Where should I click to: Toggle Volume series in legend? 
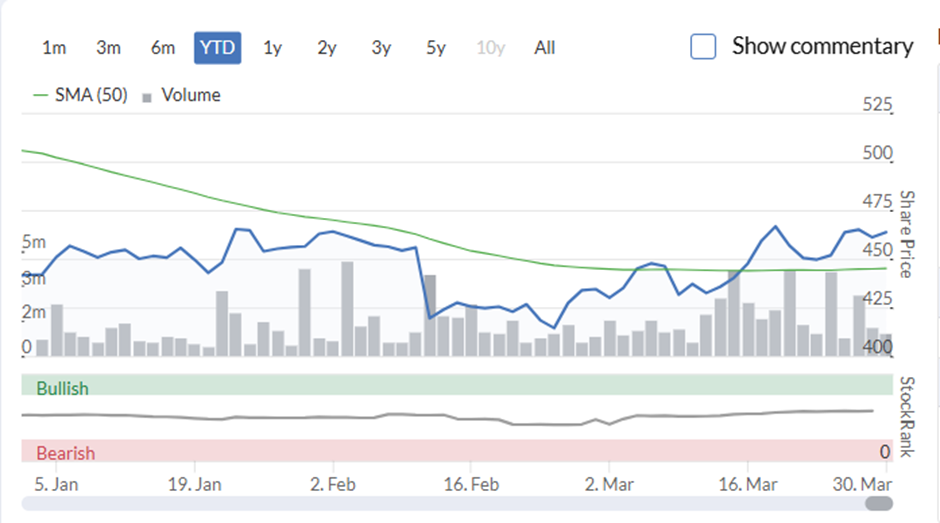tap(190, 95)
